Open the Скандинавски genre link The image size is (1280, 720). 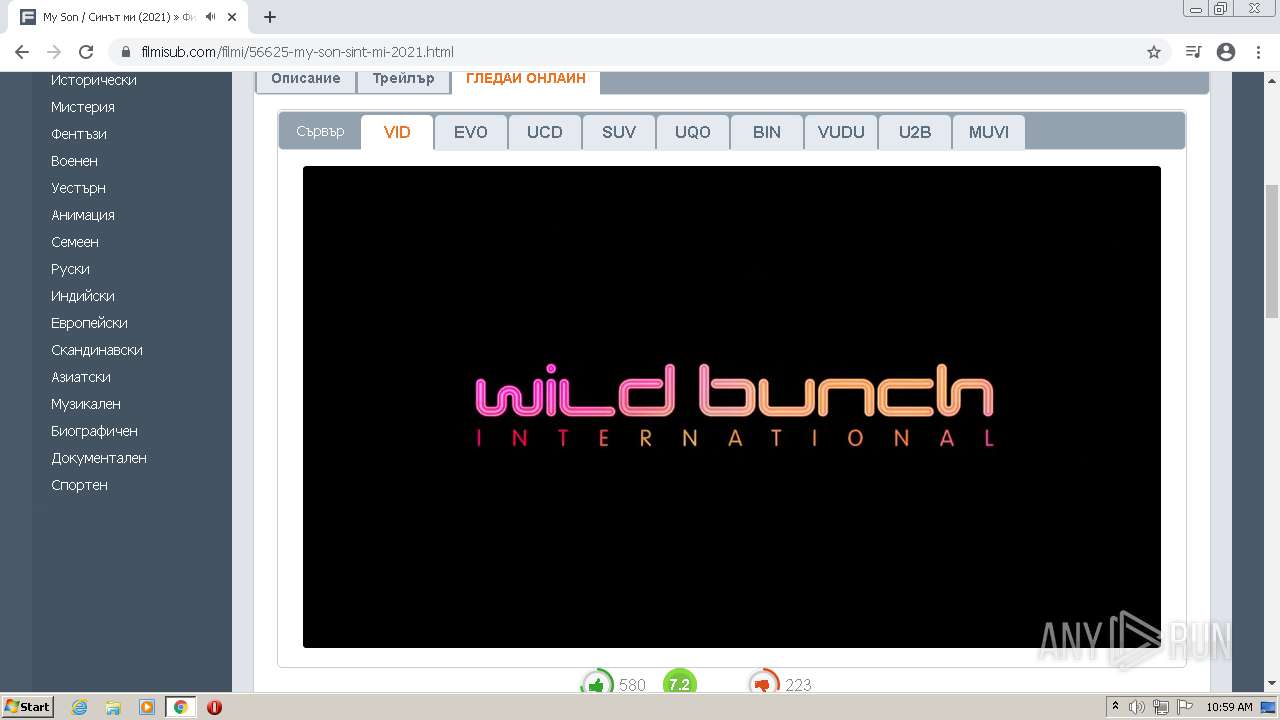(97, 350)
